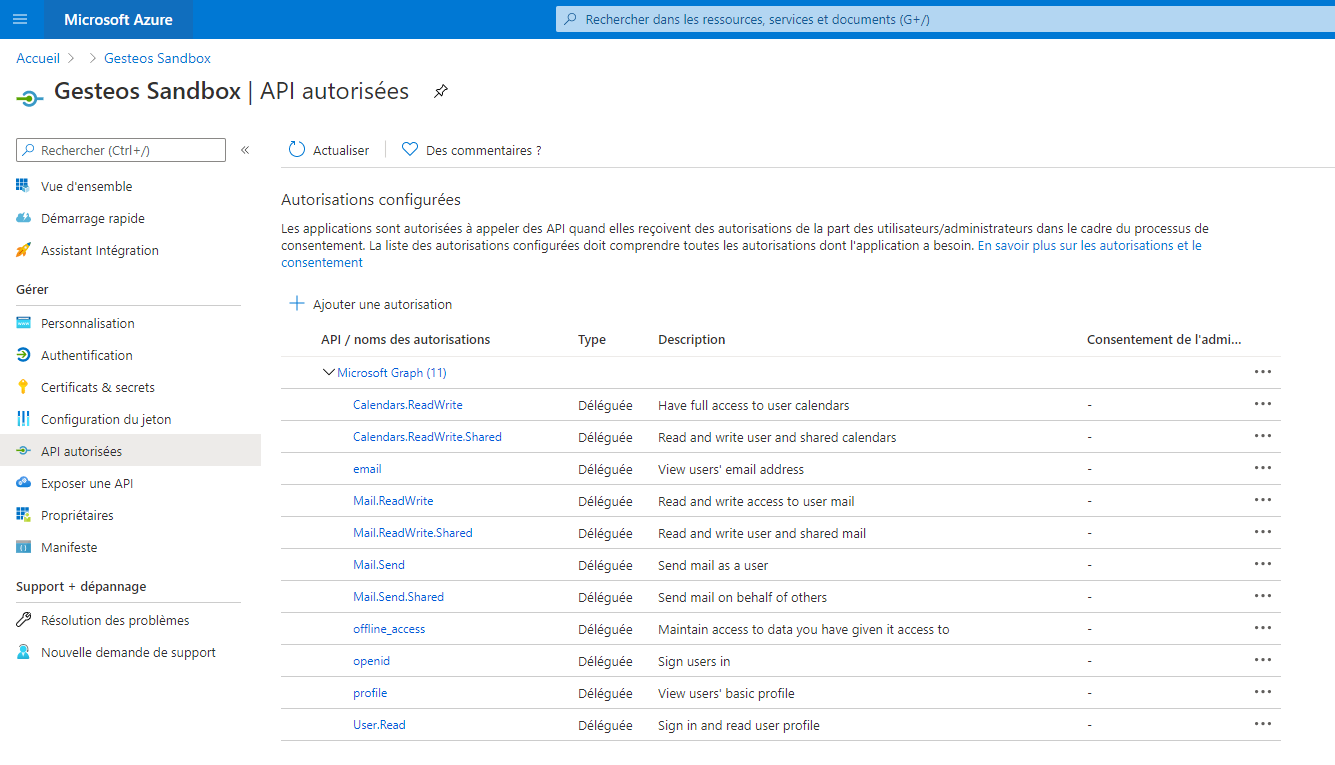Collapse the Microsoft Graph (11) group
This screenshot has width=1335, height=765.
[328, 373]
